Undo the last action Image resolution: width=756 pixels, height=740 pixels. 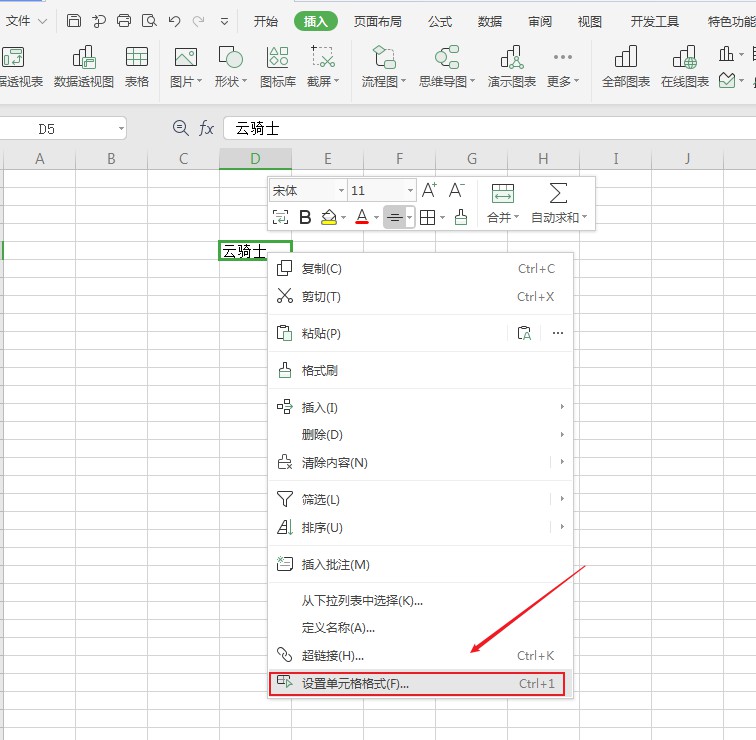click(174, 21)
